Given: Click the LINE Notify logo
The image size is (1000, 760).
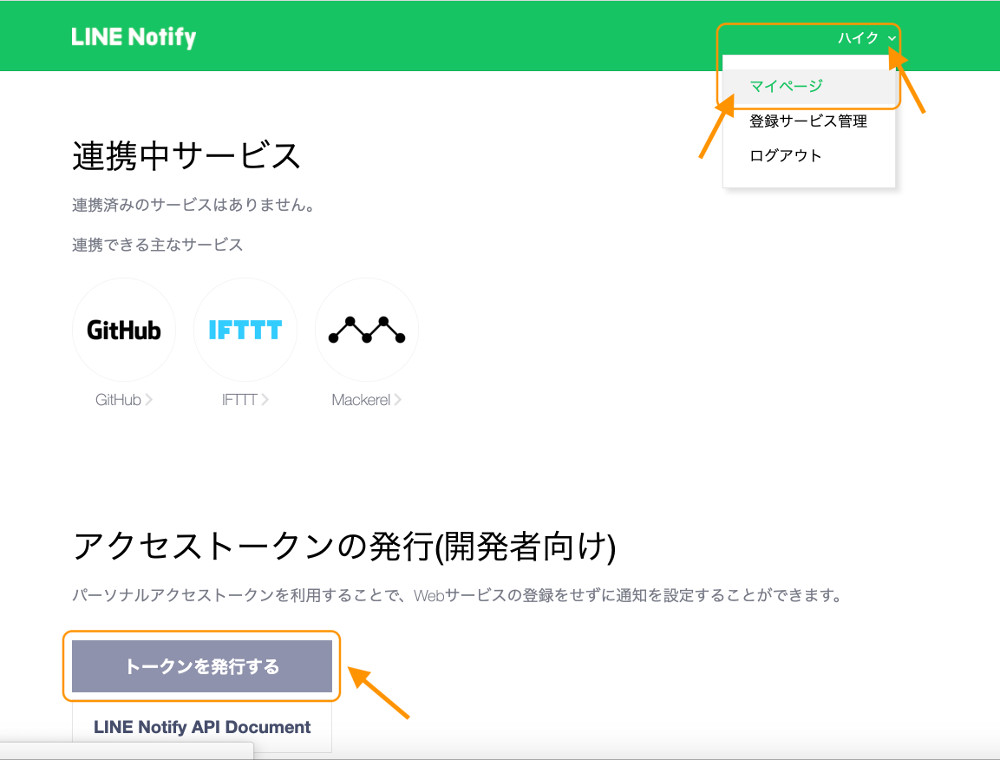Looking at the screenshot, I should coord(134,37).
